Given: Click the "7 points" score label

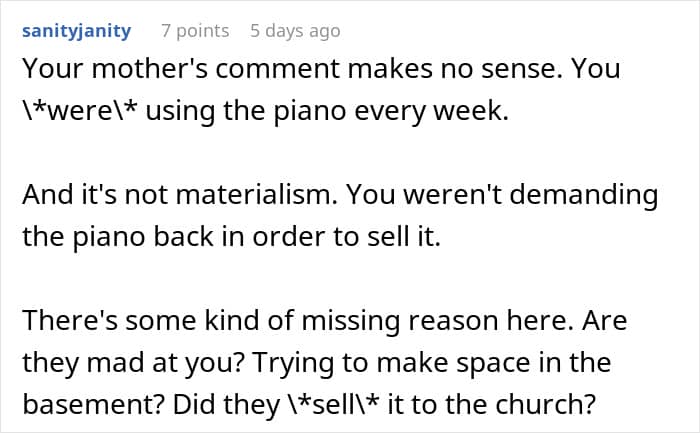Looking at the screenshot, I should [195, 31].
